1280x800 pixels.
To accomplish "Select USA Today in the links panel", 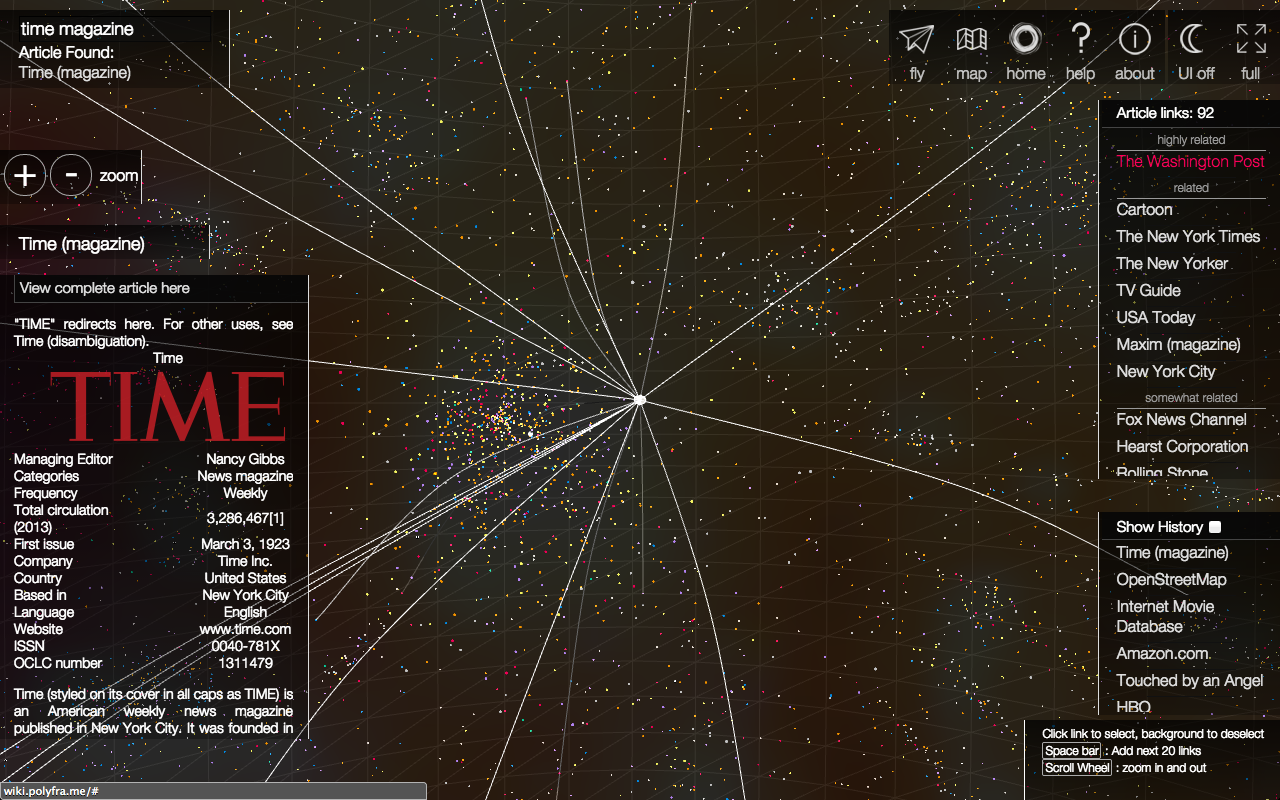I will [x=1157, y=317].
